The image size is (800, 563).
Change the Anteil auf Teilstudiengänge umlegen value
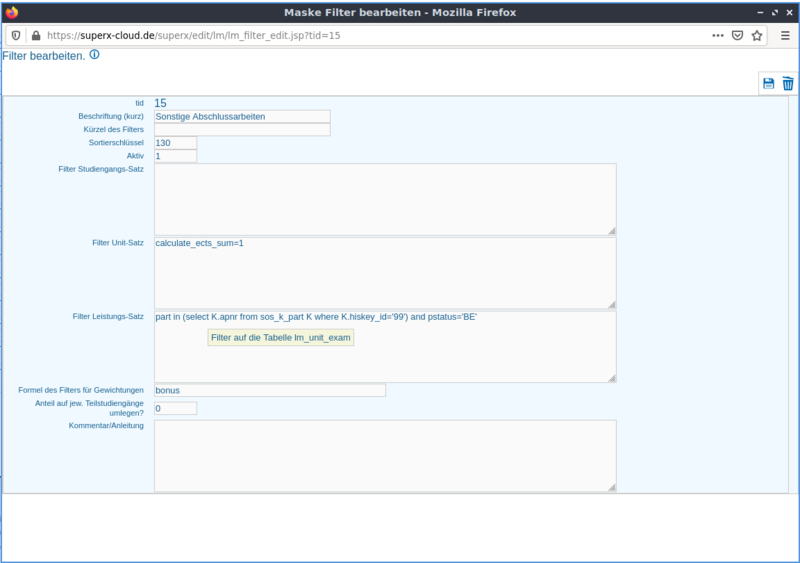pyautogui.click(x=176, y=408)
